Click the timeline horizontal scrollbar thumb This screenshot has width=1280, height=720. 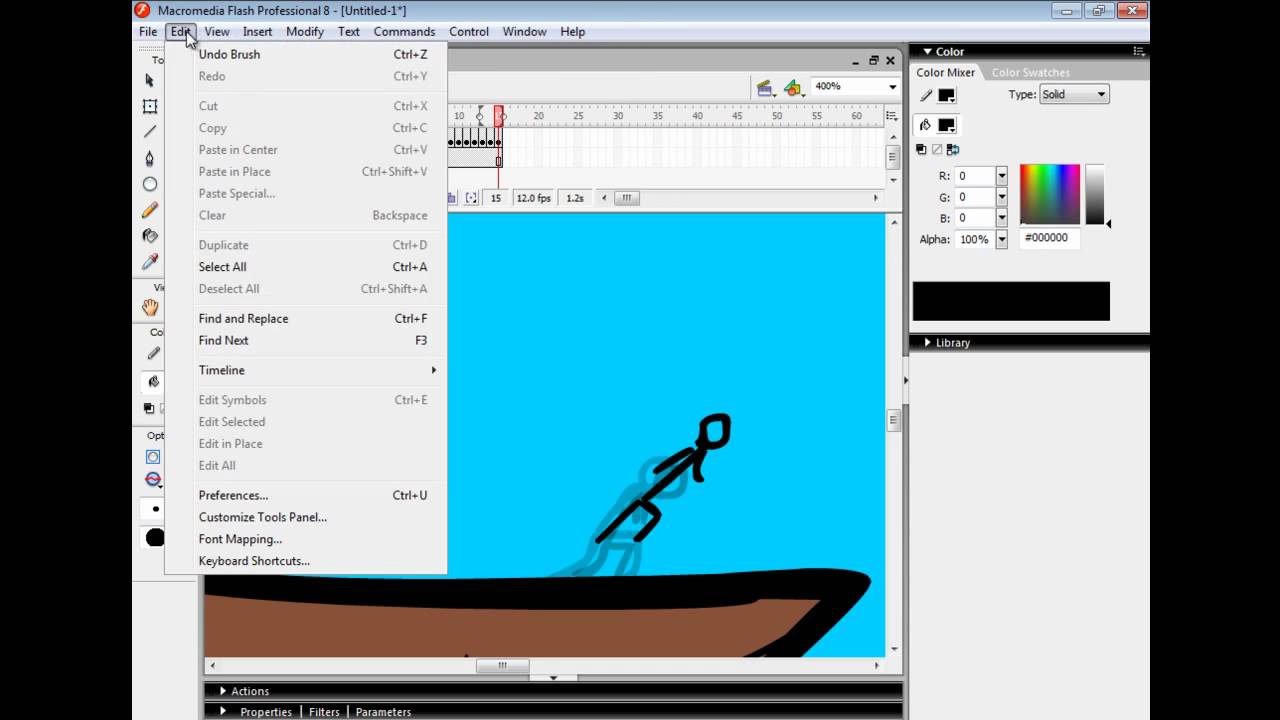point(626,198)
